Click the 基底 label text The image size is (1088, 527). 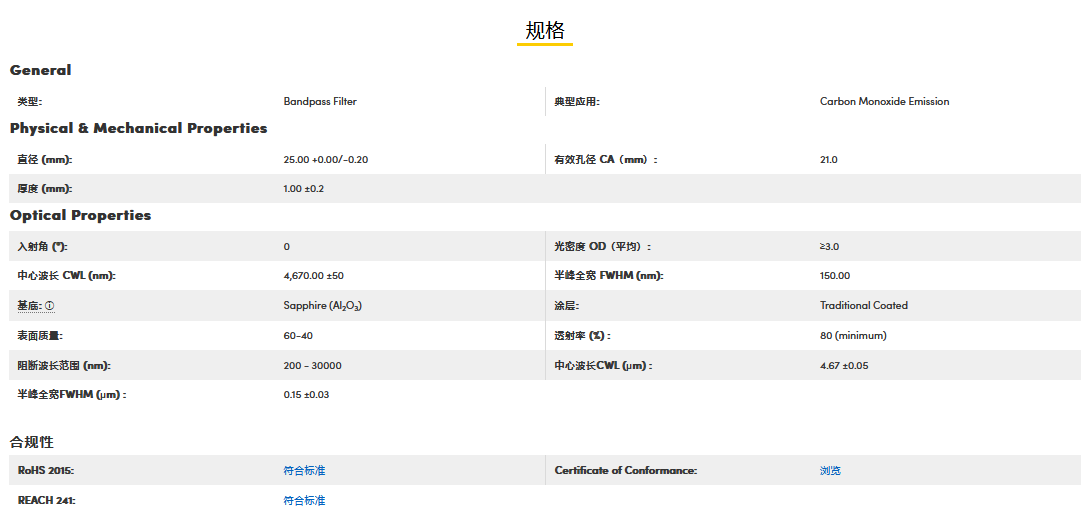pos(29,306)
